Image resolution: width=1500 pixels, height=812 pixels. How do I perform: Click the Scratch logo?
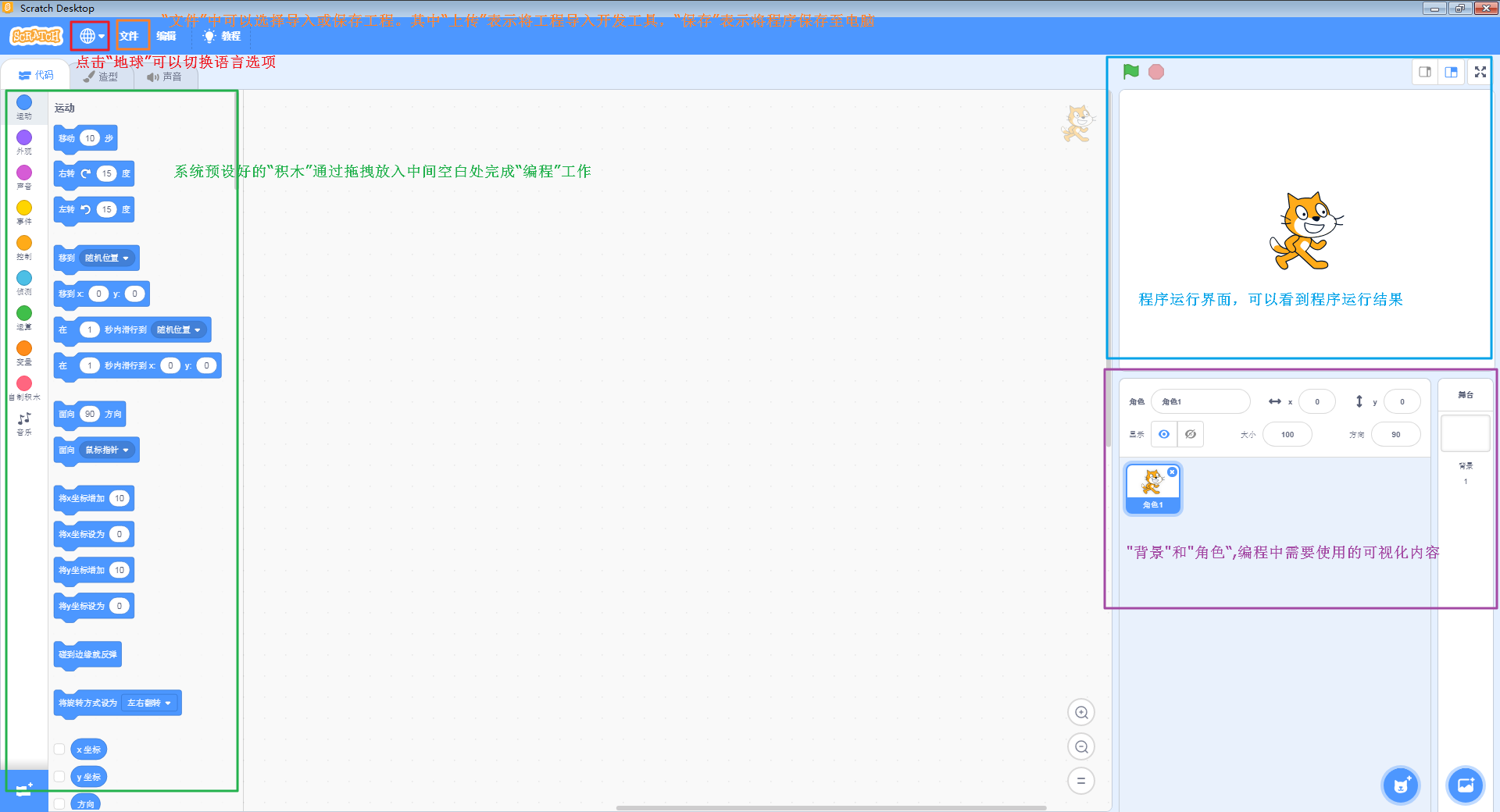pyautogui.click(x=36, y=36)
